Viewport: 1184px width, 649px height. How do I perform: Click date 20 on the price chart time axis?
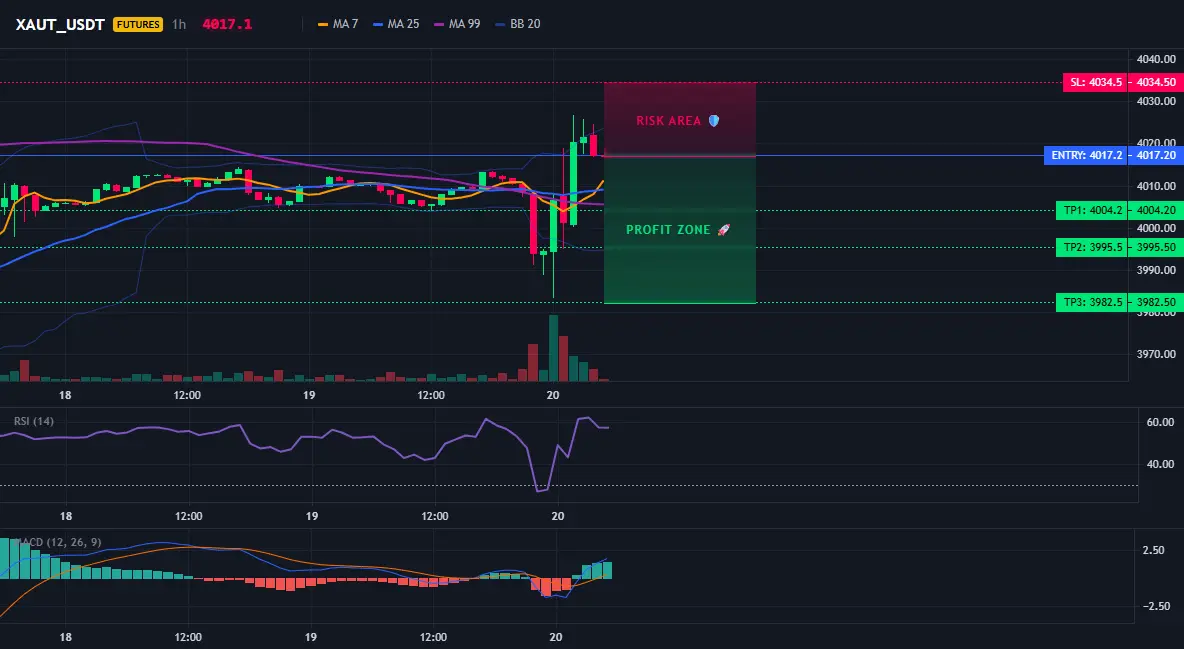click(x=553, y=395)
